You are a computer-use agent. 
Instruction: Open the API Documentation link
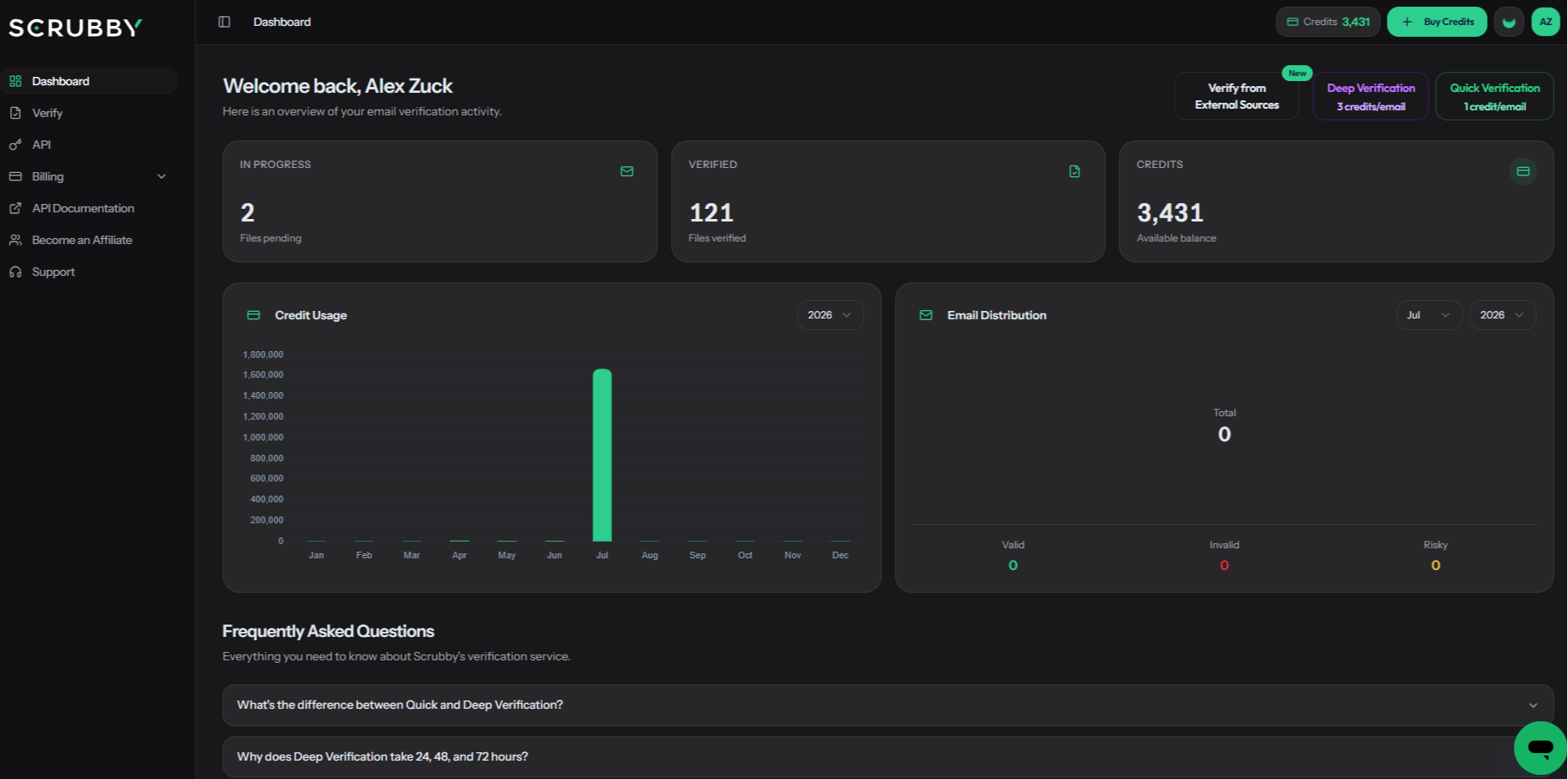(x=89, y=208)
